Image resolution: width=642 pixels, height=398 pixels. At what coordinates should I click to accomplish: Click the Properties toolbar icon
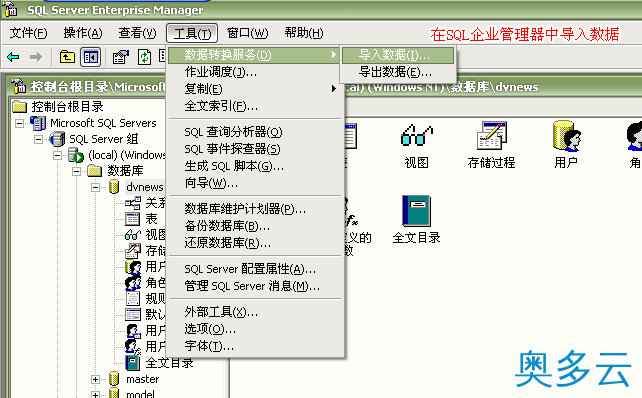click(x=120, y=57)
